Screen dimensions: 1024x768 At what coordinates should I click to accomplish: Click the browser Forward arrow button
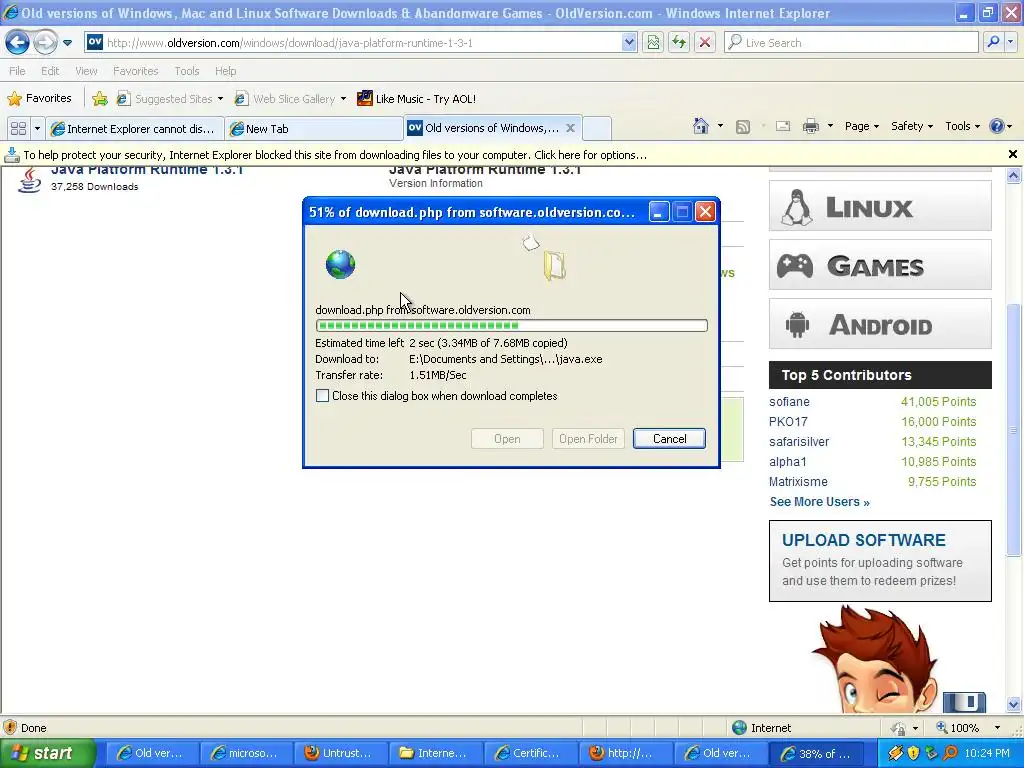pyautogui.click(x=45, y=43)
